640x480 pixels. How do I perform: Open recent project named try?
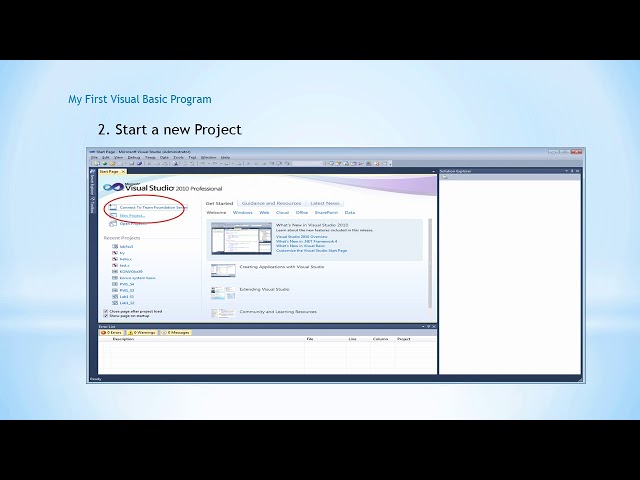click(122, 253)
